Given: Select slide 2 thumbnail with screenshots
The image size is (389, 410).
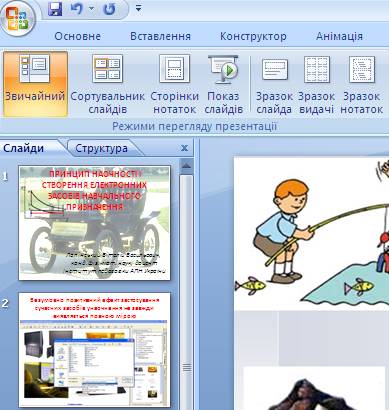Looking at the screenshot, I should pos(95,350).
